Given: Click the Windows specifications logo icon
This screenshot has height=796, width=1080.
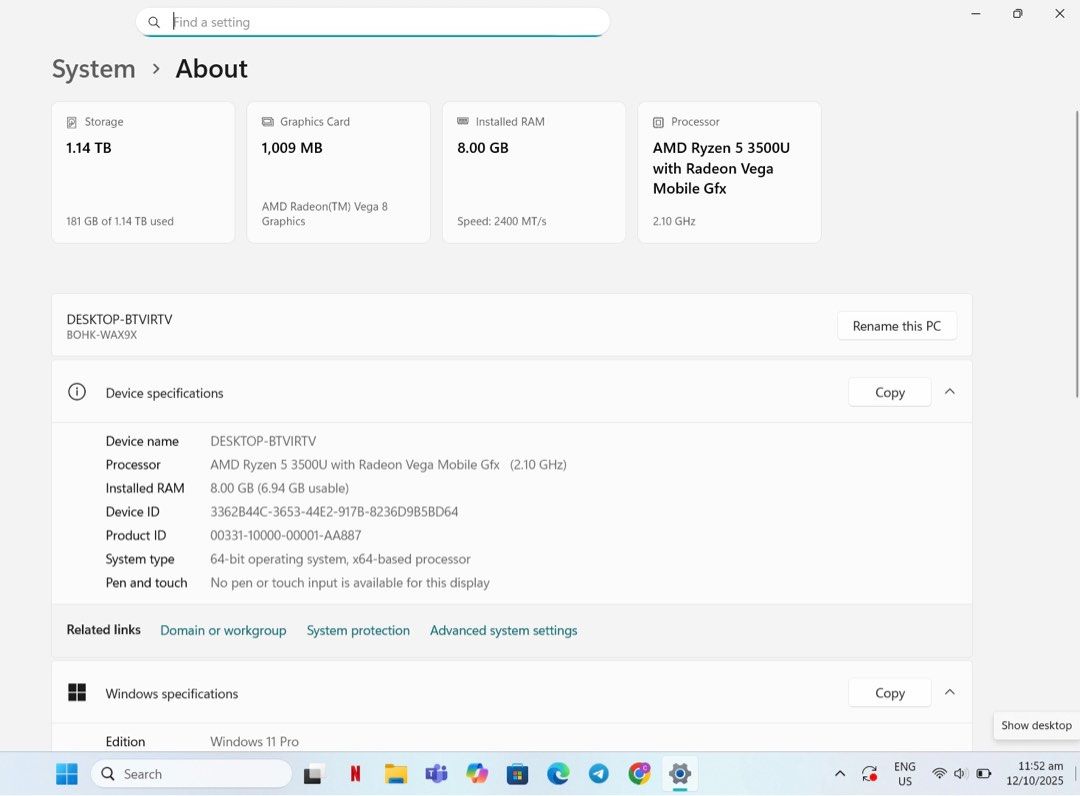Looking at the screenshot, I should (77, 692).
